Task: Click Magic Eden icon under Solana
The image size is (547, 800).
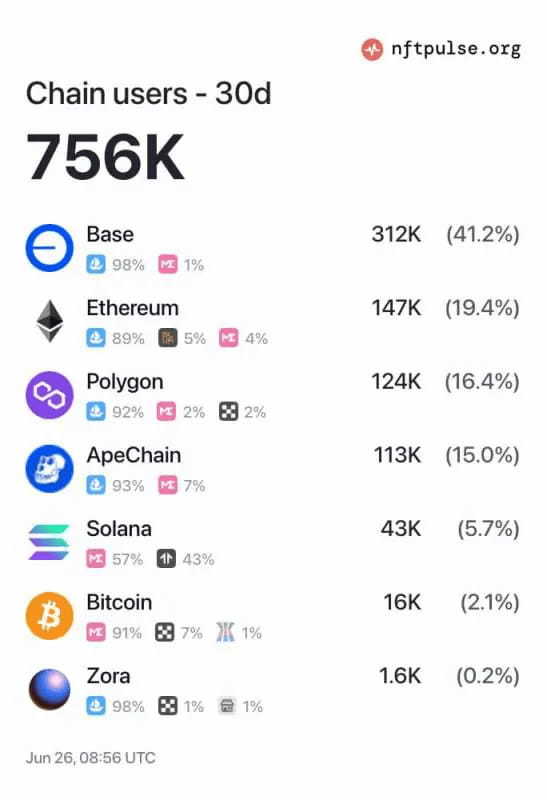Action: 96,559
